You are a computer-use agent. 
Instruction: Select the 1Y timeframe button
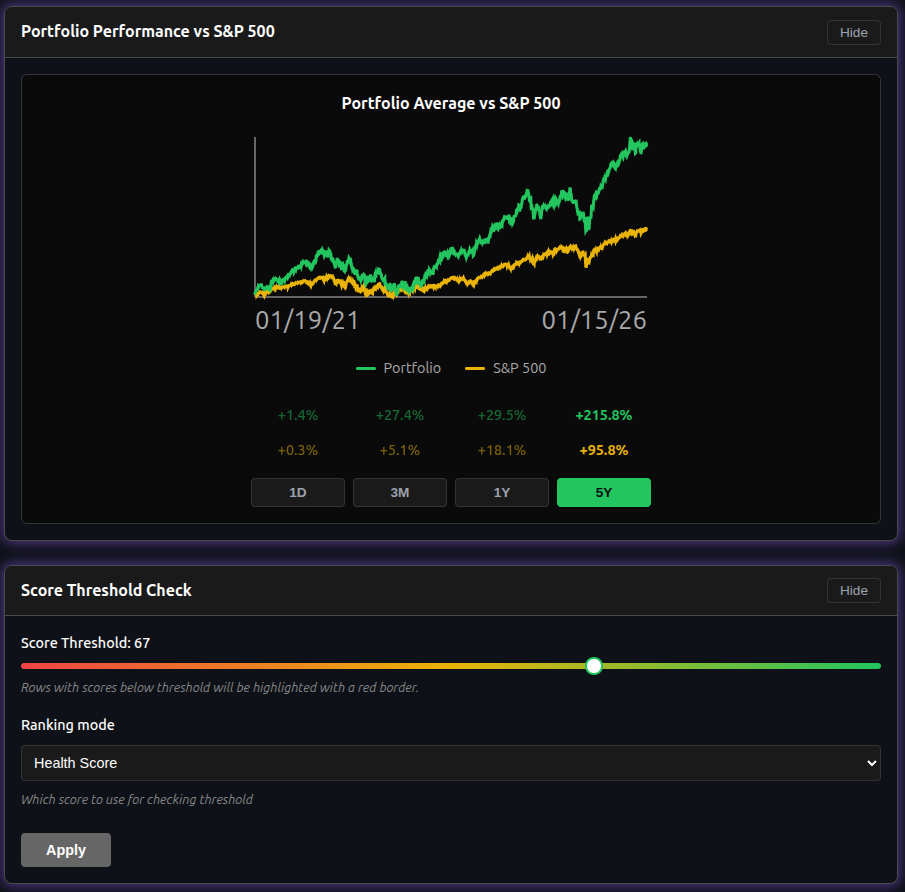pyautogui.click(x=501, y=492)
